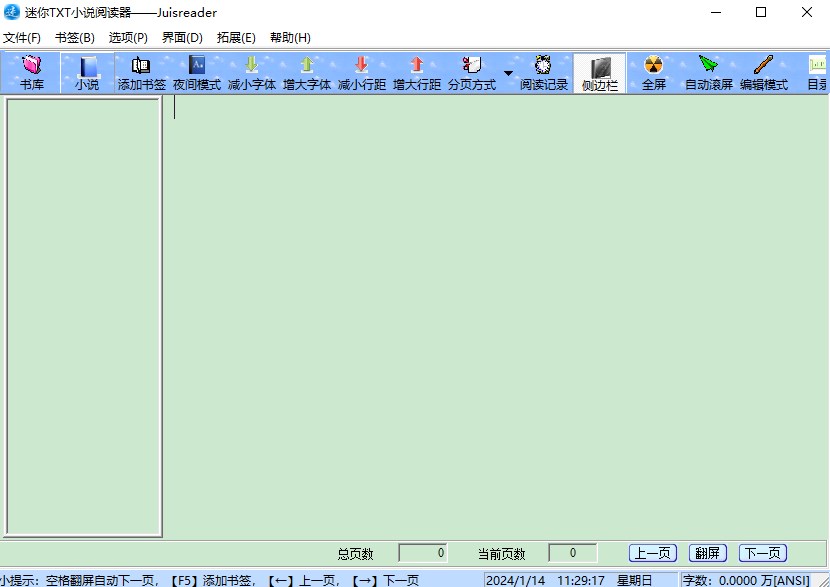Open the 拓展(E) menu
Viewport: 830px width, 587px height.
pyautogui.click(x=236, y=38)
